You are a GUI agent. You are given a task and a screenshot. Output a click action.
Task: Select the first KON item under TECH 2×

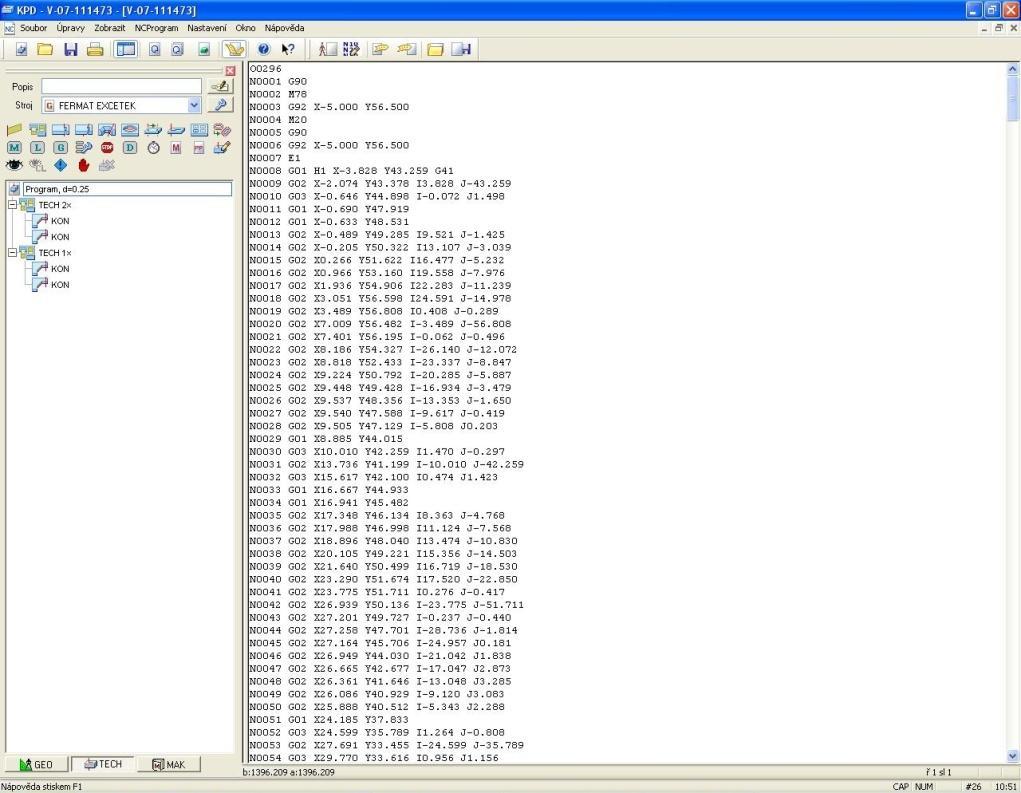pos(60,221)
